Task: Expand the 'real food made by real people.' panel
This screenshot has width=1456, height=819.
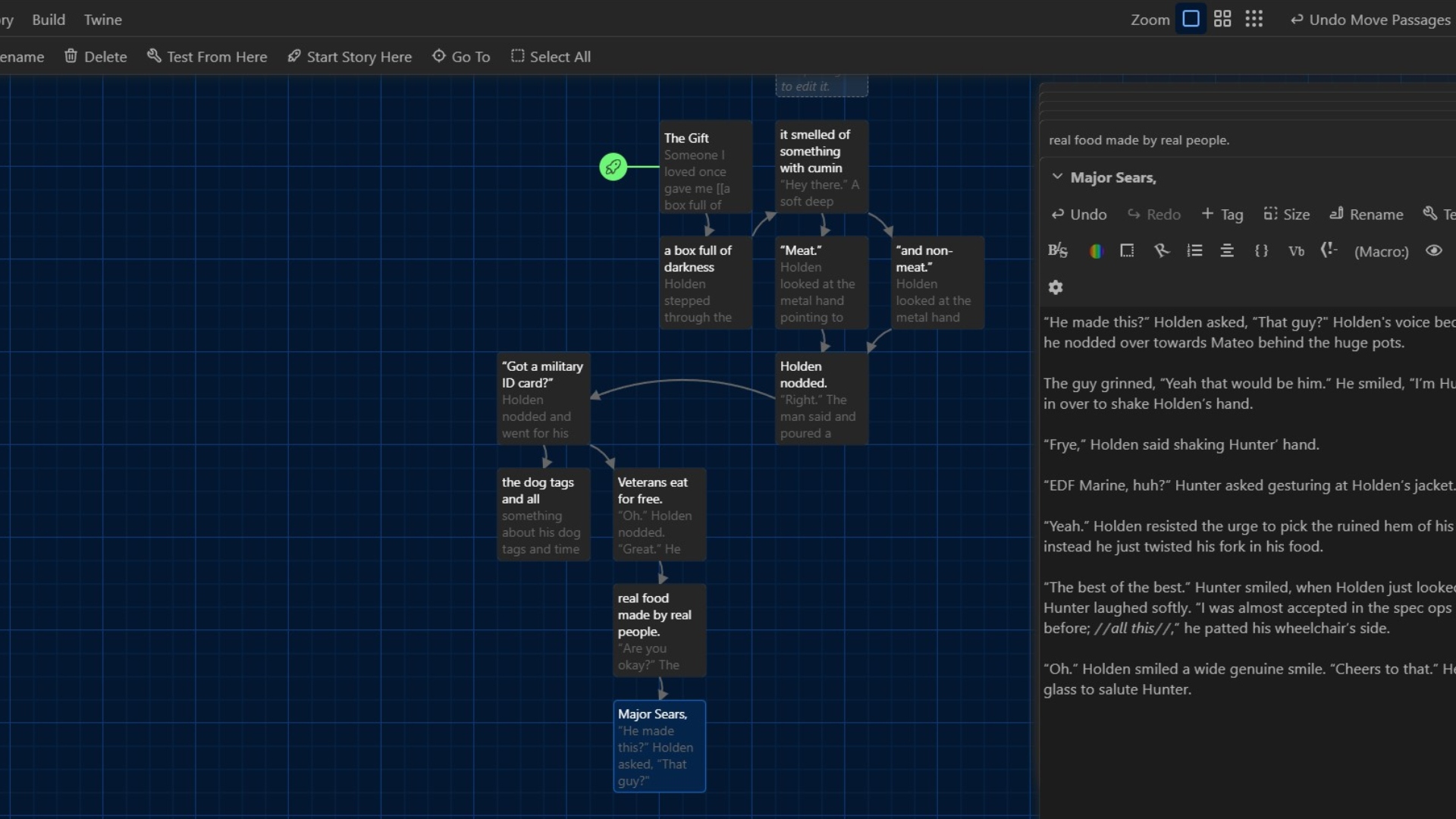Action: click(1139, 140)
